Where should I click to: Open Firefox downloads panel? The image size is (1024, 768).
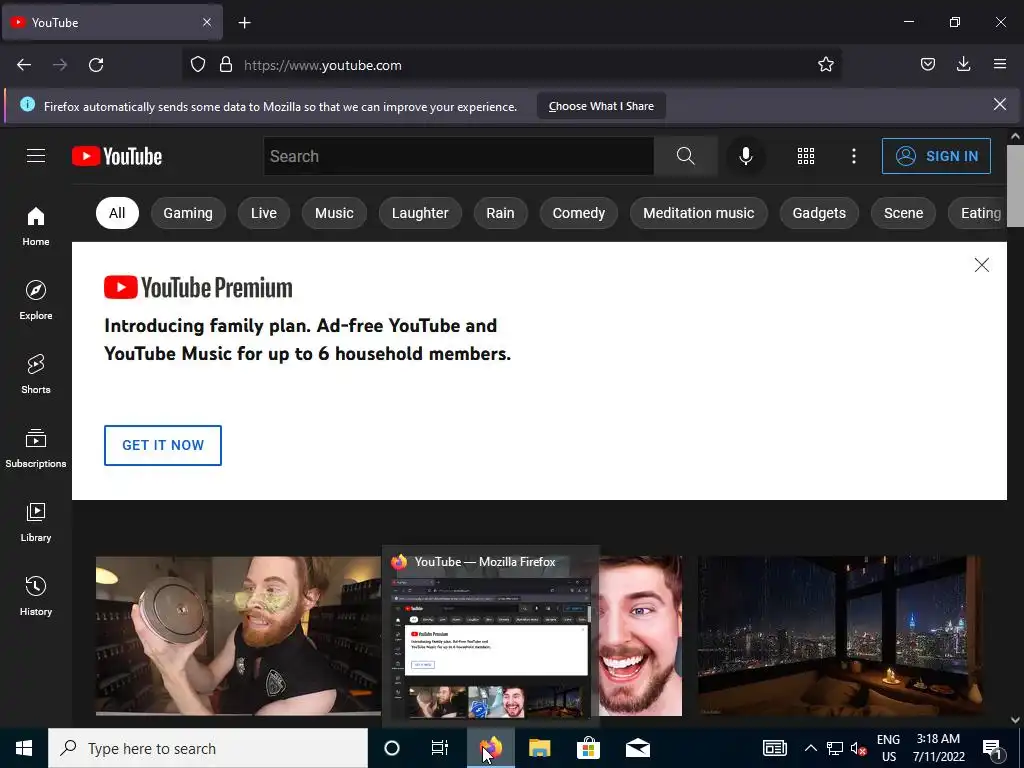(963, 65)
